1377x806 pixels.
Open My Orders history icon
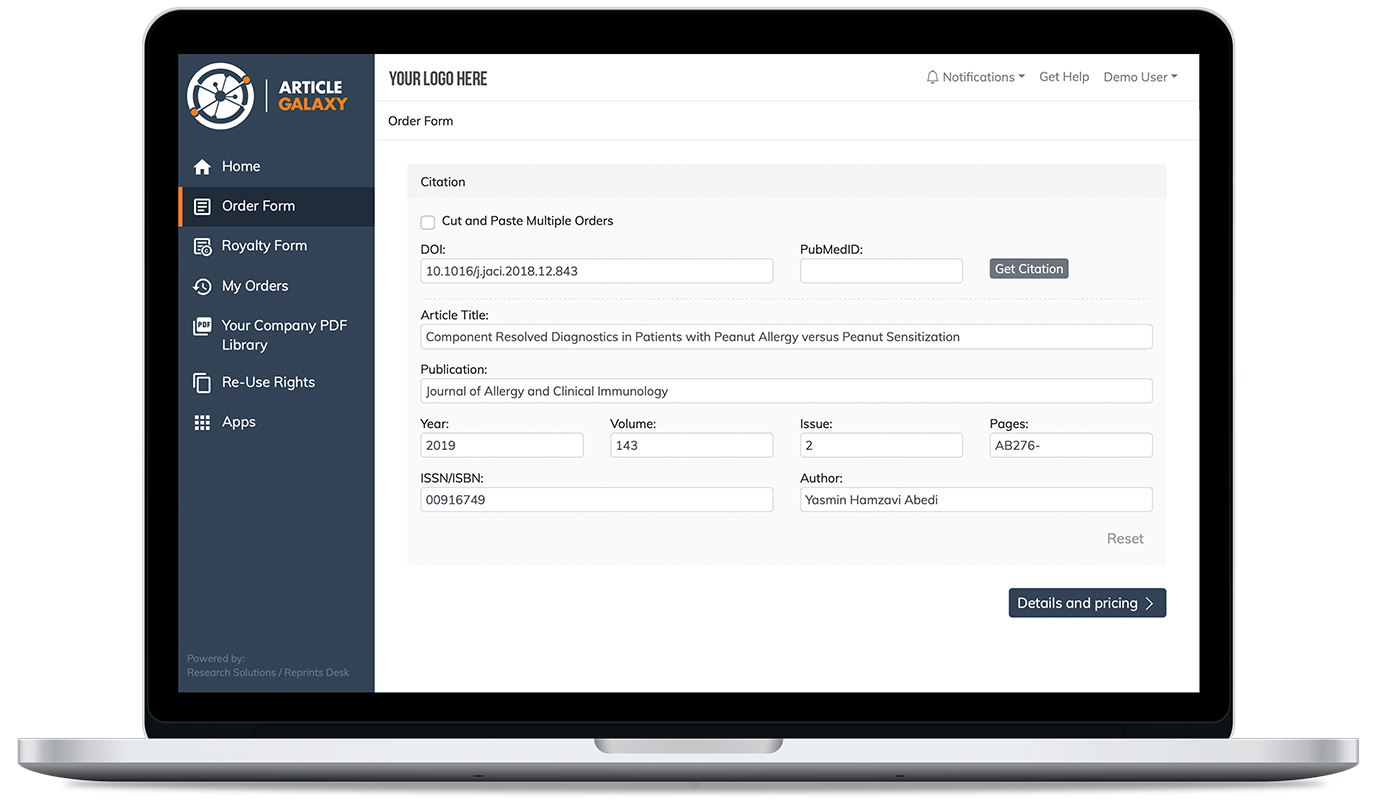click(x=202, y=287)
